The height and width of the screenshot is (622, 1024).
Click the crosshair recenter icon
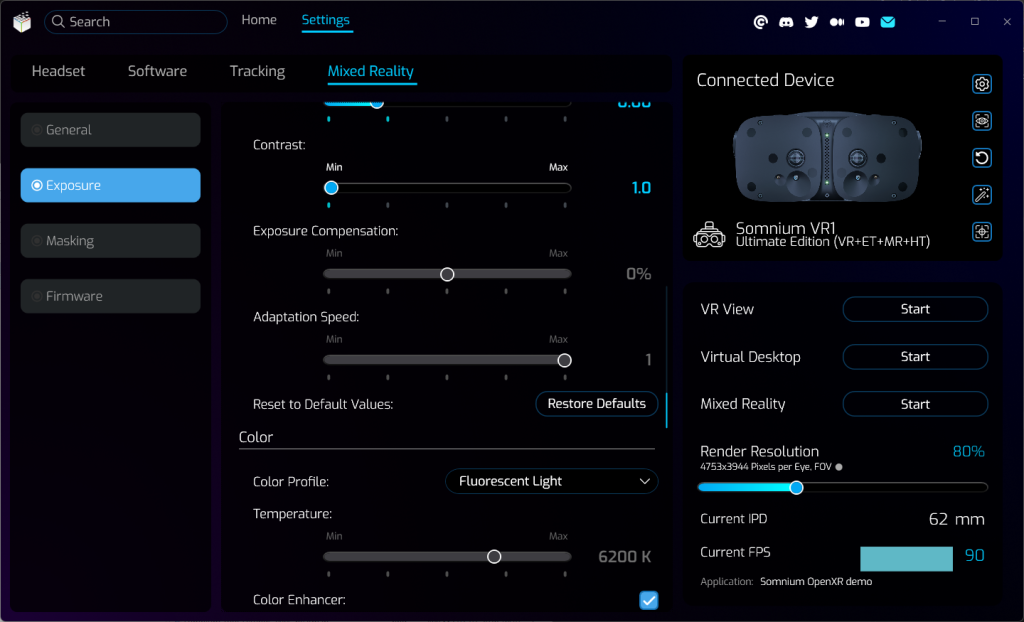[982, 232]
